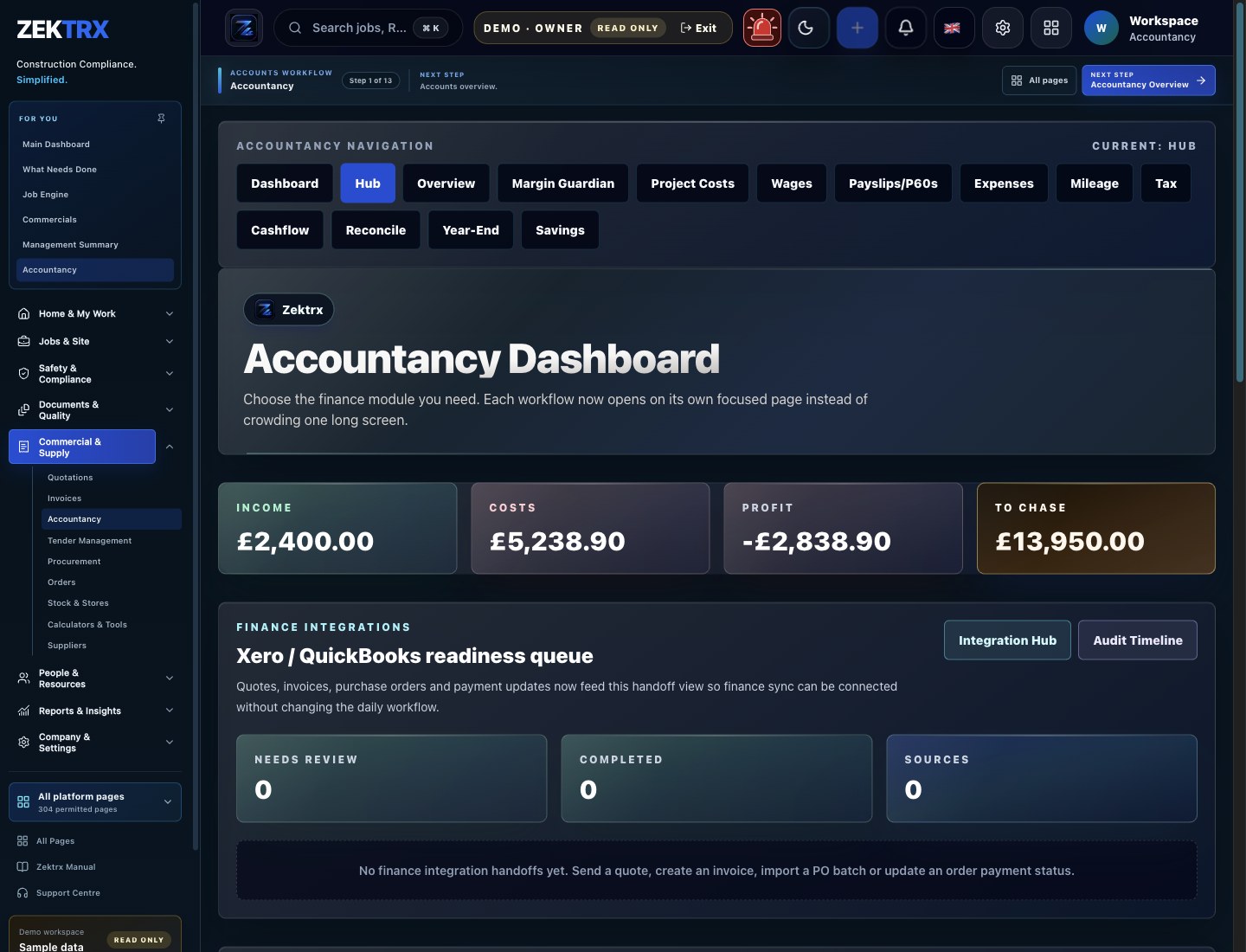
Task: Switch to the Overview tab
Action: tap(446, 183)
